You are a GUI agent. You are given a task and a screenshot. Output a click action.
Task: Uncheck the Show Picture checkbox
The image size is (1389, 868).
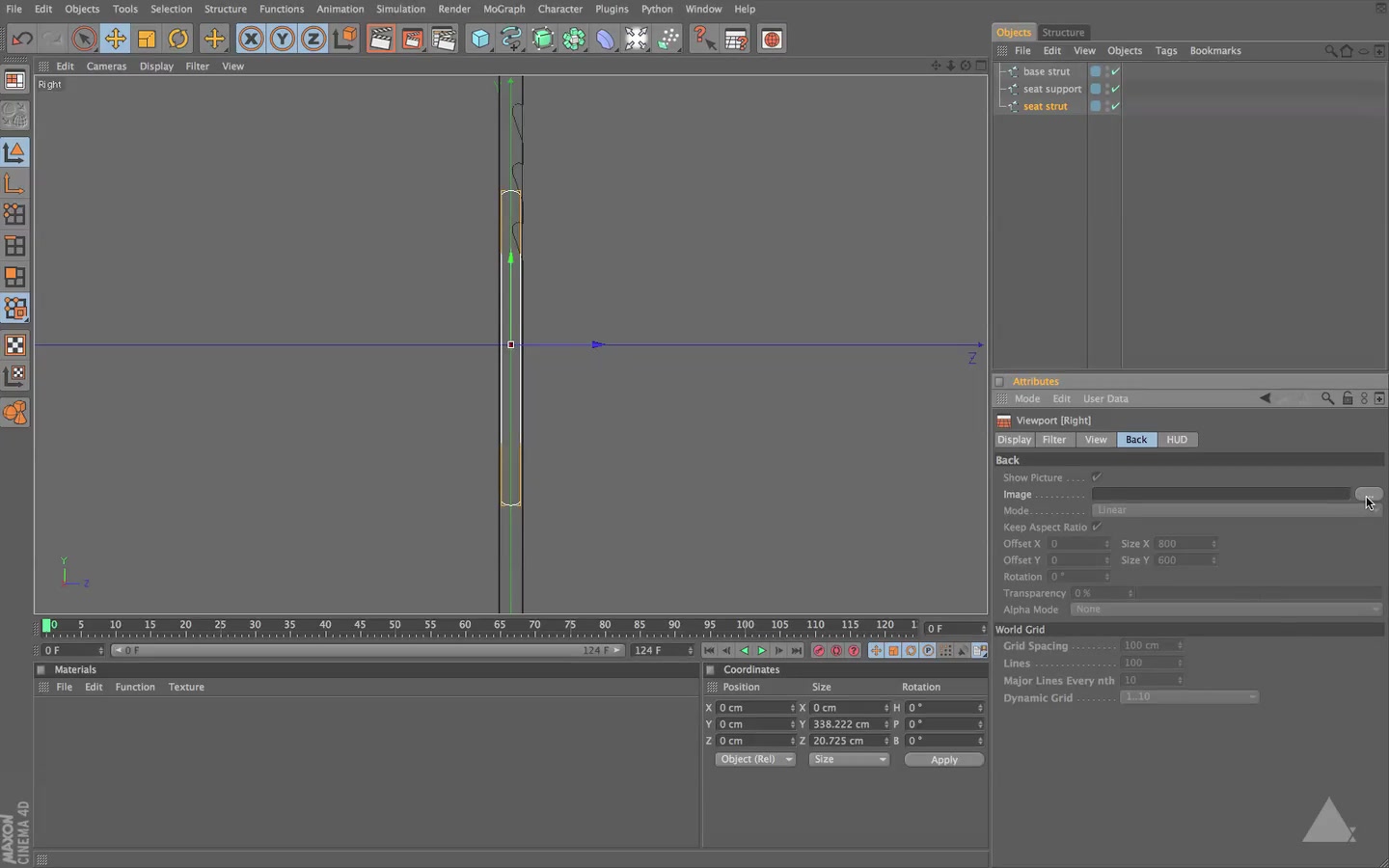(x=1096, y=476)
